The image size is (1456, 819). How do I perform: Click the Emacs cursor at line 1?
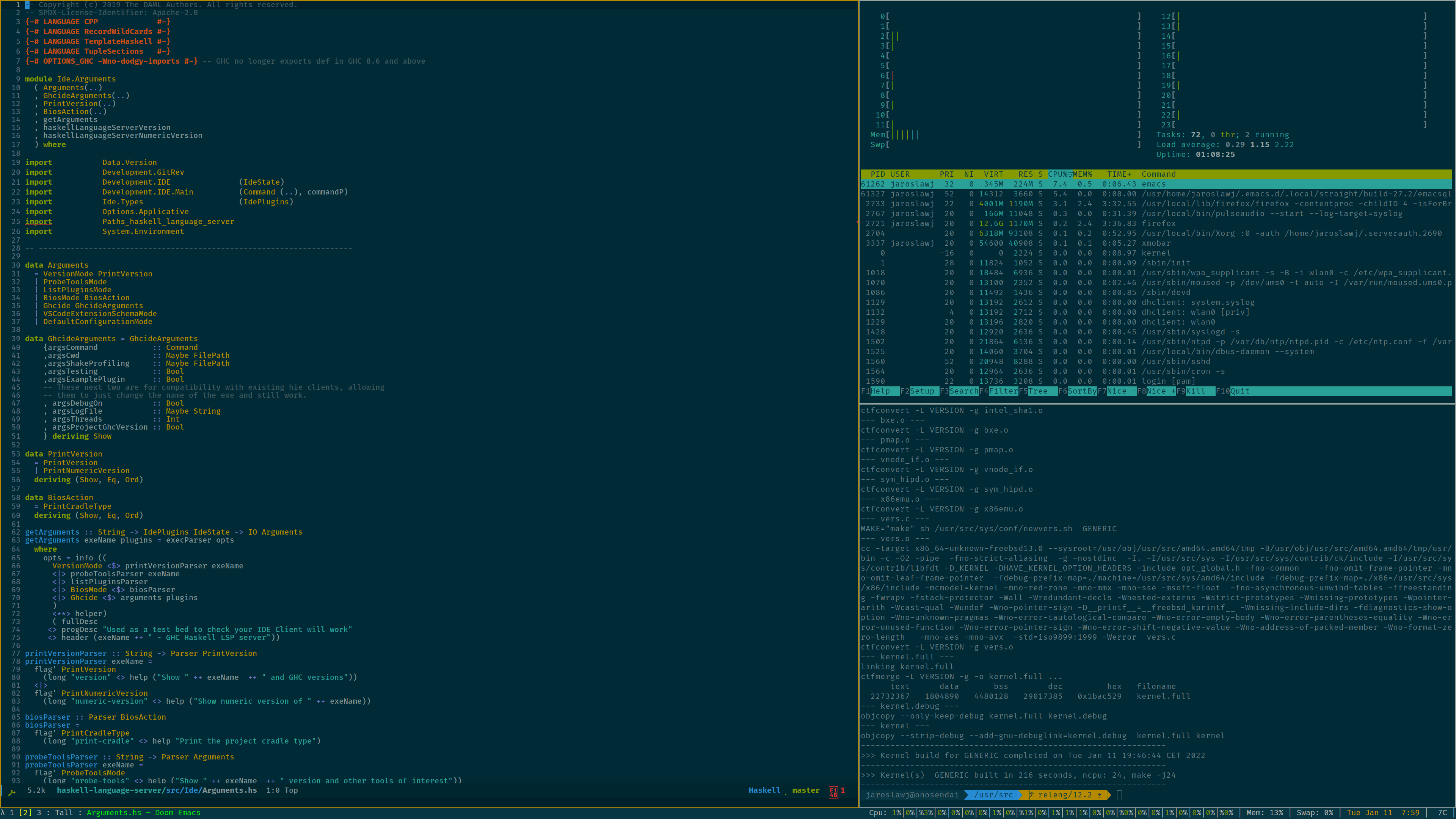[27, 5]
